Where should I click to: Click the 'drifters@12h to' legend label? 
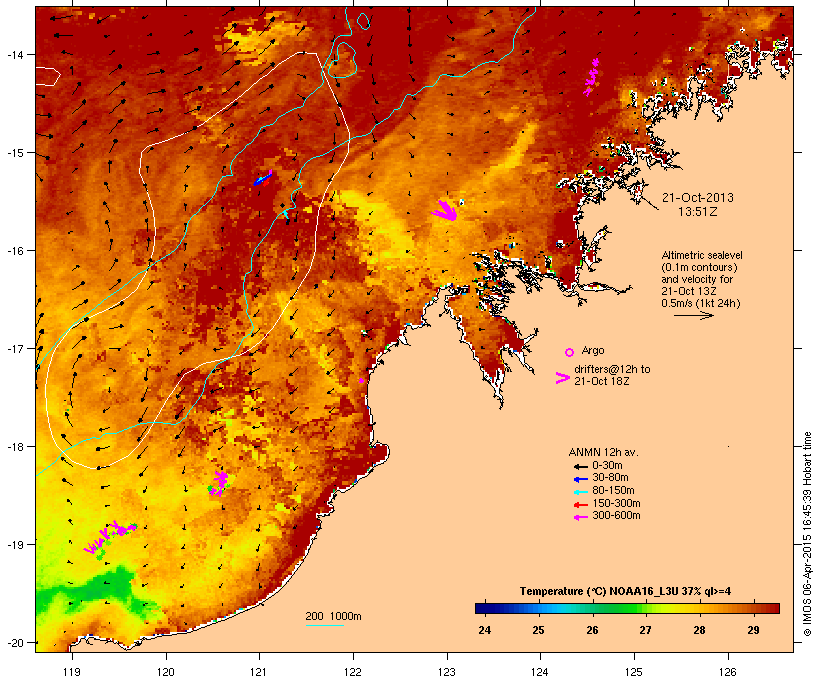[x=612, y=369]
